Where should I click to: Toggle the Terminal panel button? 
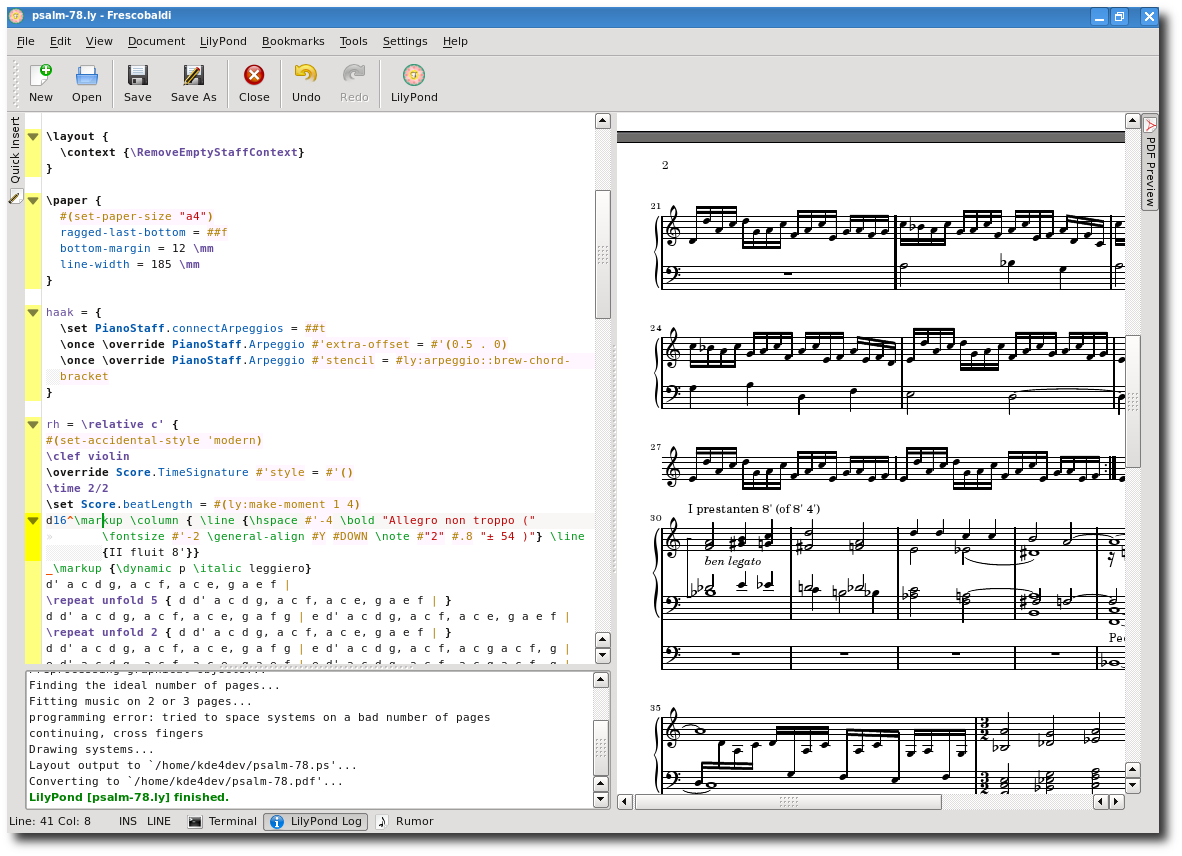click(222, 821)
